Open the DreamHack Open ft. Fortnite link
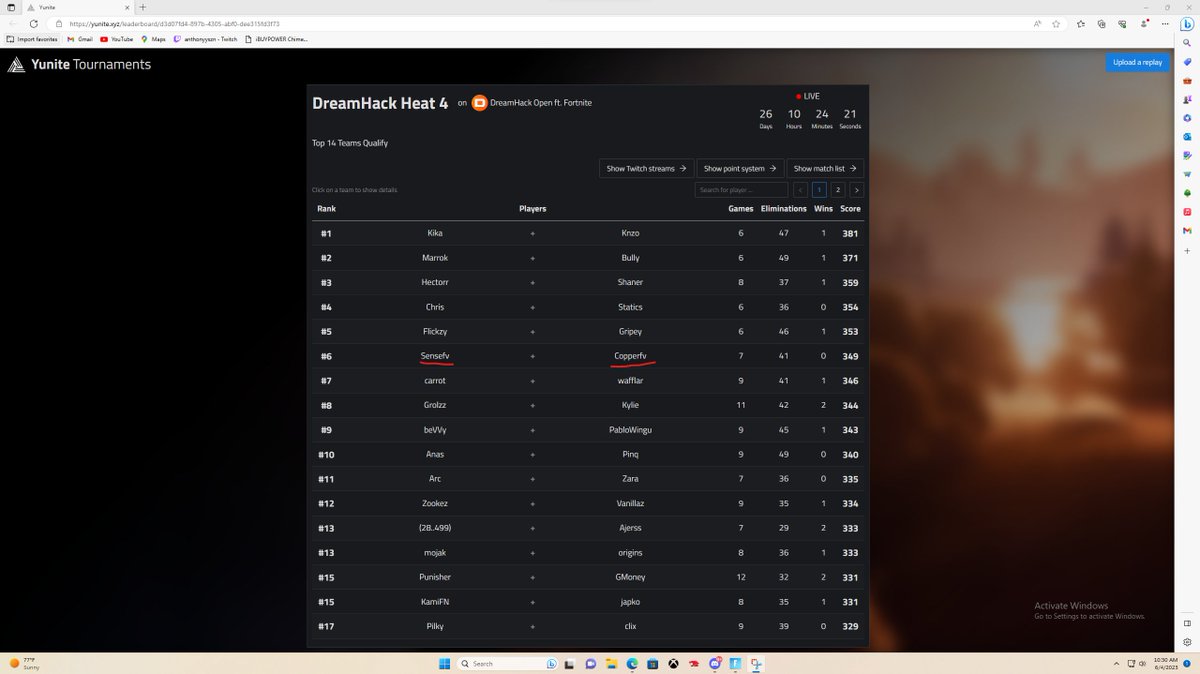Screen dimensions: 1200x674 (541, 102)
